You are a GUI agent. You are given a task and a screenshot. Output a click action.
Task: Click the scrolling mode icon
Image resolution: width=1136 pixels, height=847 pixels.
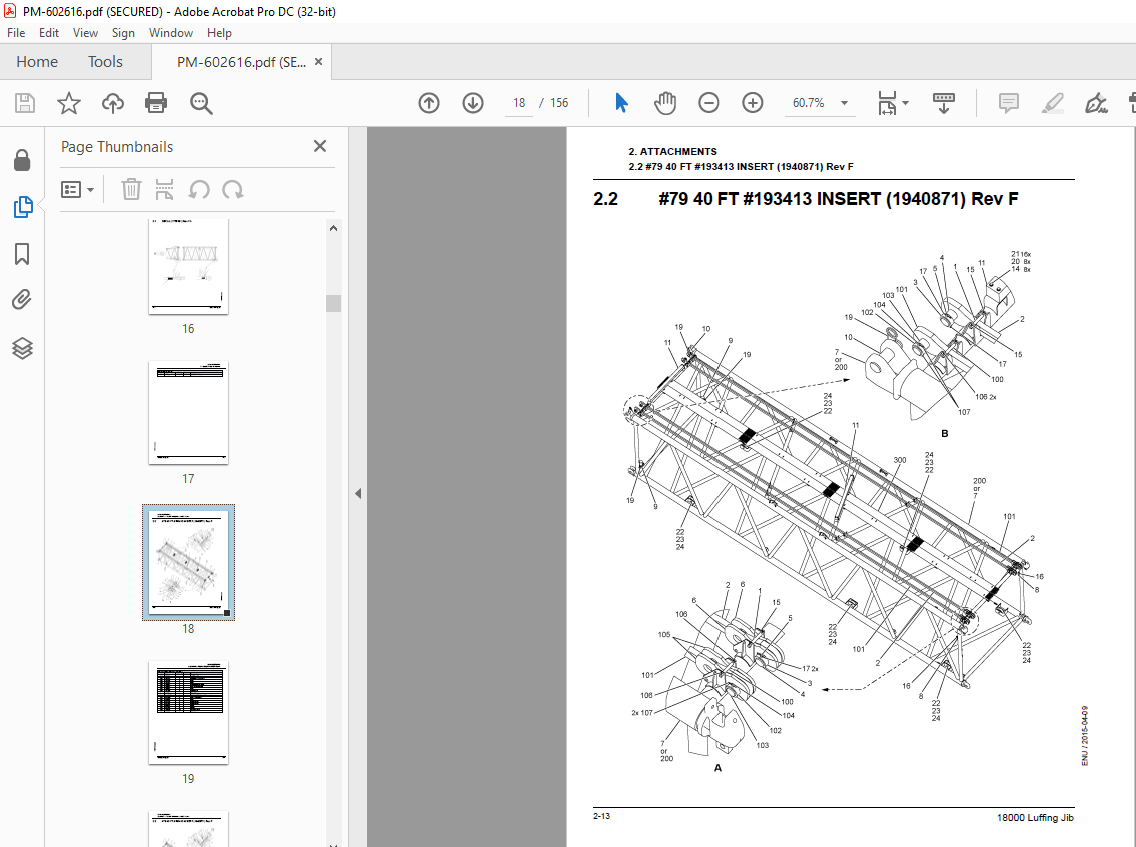(943, 103)
